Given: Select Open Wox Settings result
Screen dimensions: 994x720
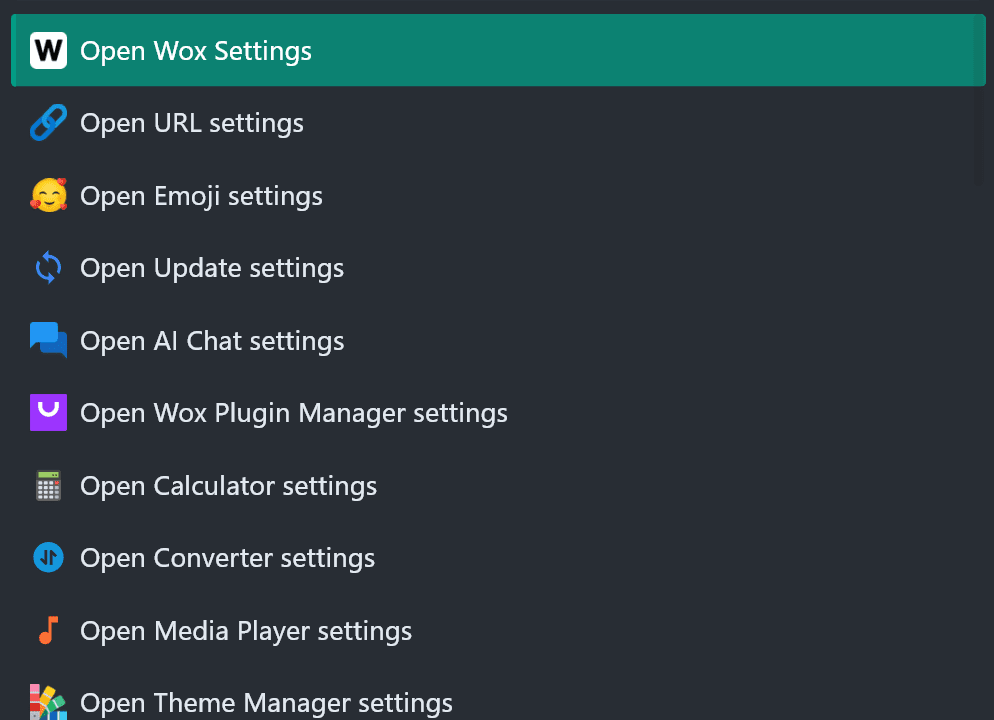Looking at the screenshot, I should click(x=498, y=50).
